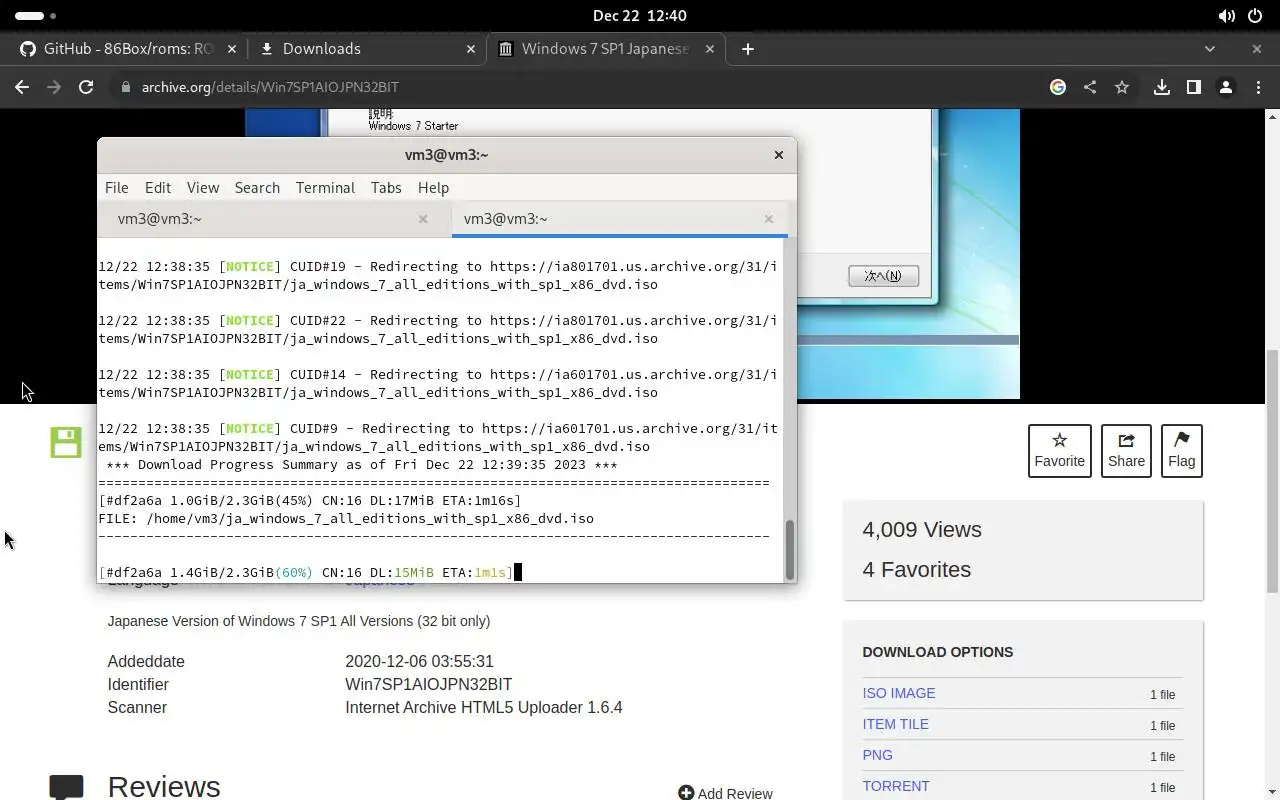The width and height of the screenshot is (1280, 800).
Task: Bookmark this page with star icon
Action: [x=1122, y=87]
